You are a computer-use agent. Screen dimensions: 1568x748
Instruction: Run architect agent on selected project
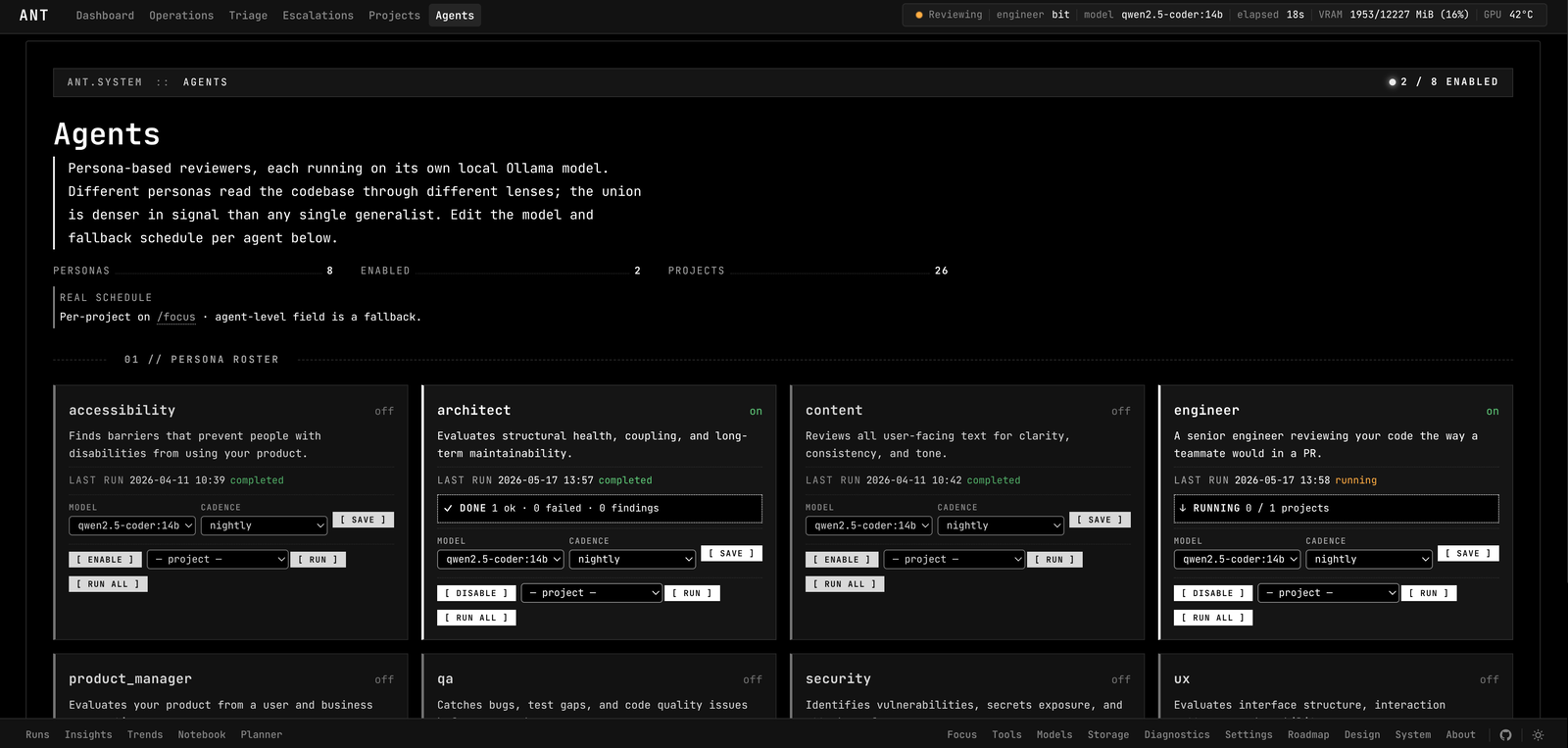[x=692, y=593]
